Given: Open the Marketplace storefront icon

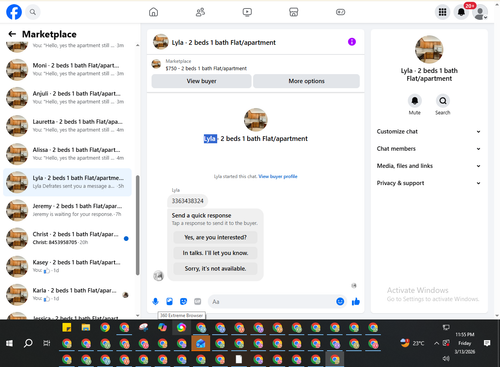Looking at the screenshot, I should click(294, 12).
